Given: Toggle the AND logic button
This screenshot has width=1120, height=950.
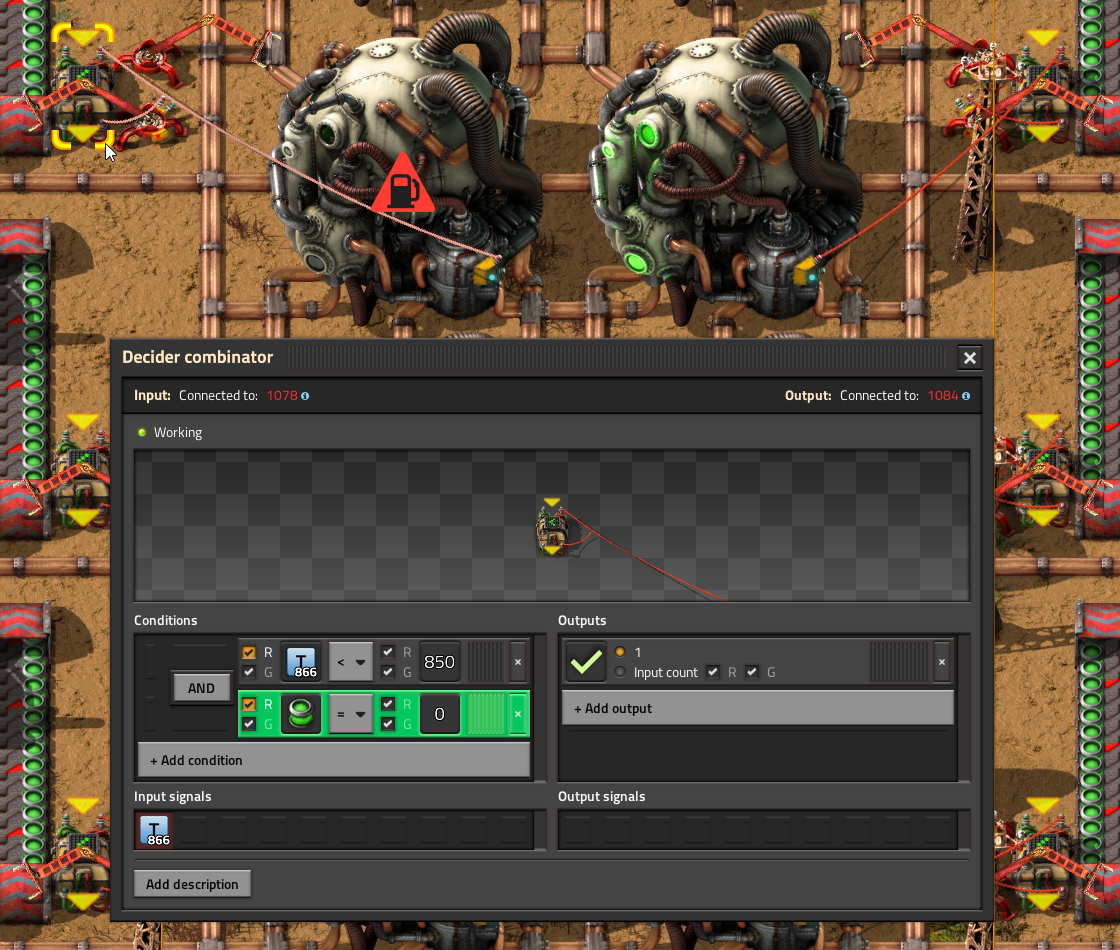Looking at the screenshot, I should pos(201,688).
